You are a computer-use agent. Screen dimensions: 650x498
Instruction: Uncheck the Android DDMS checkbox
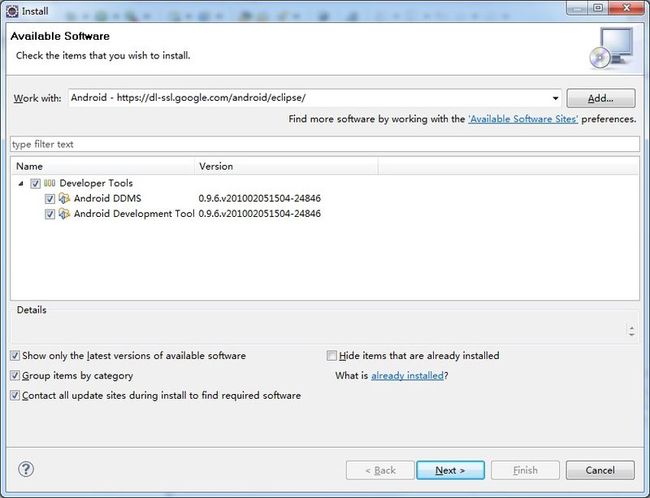coord(50,199)
